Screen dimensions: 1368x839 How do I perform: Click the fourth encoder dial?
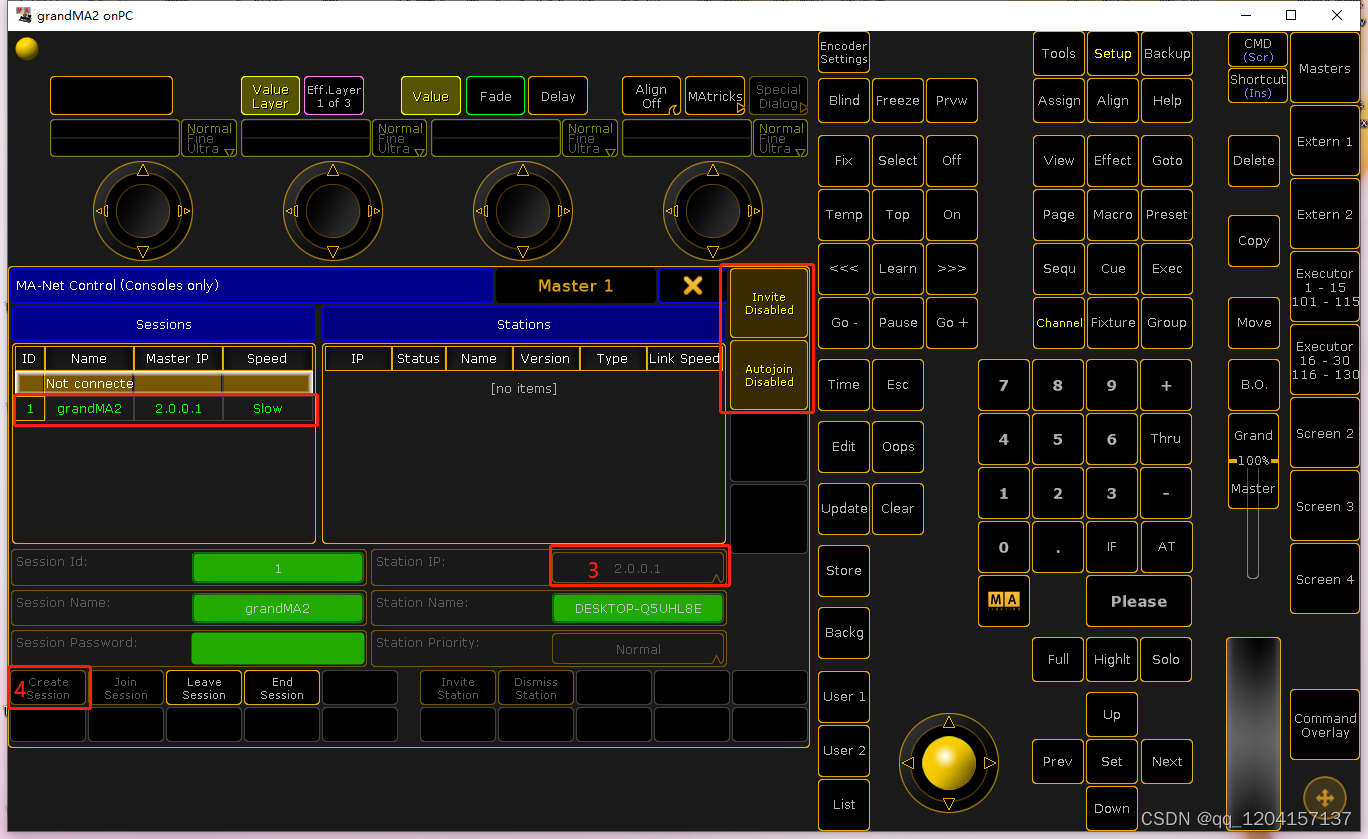pyautogui.click(x=713, y=211)
